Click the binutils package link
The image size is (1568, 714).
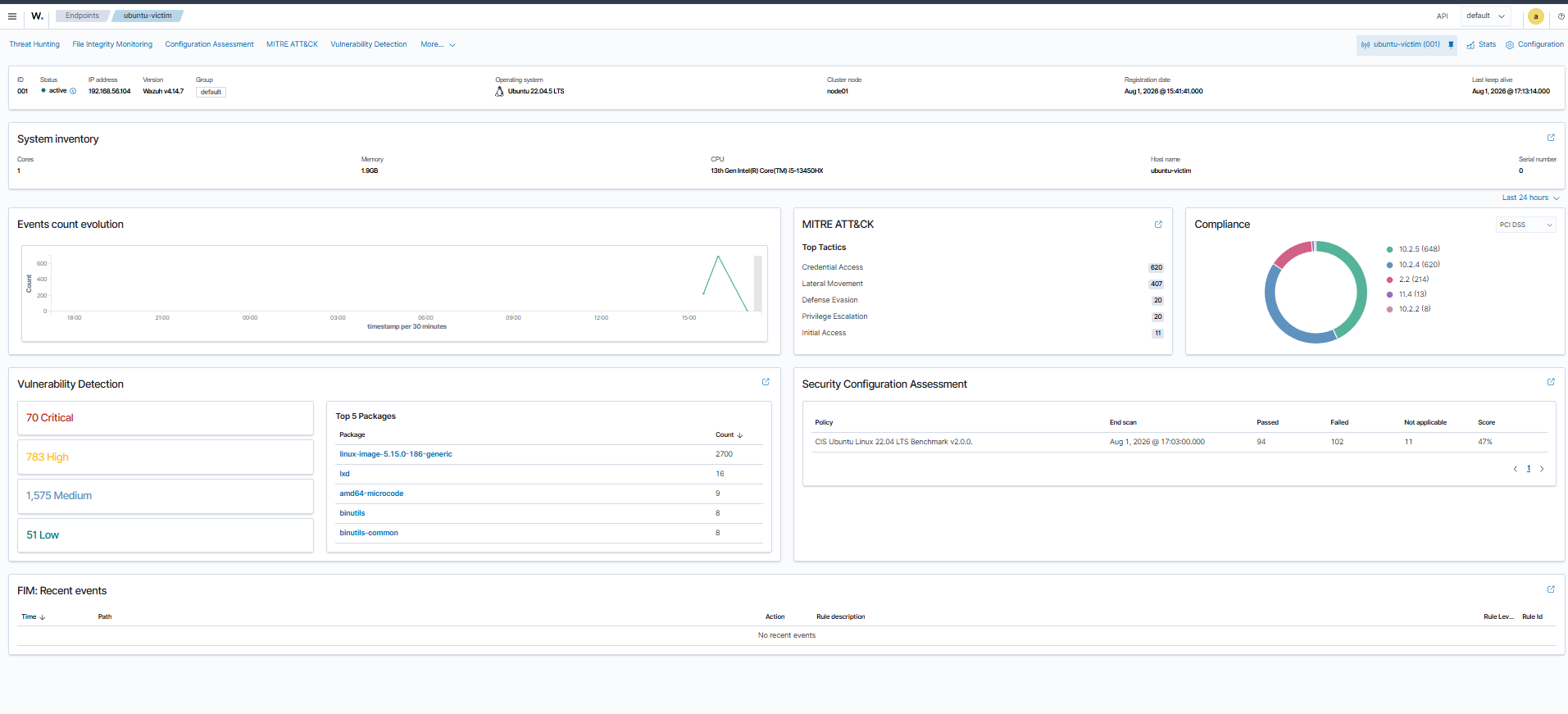tap(352, 513)
